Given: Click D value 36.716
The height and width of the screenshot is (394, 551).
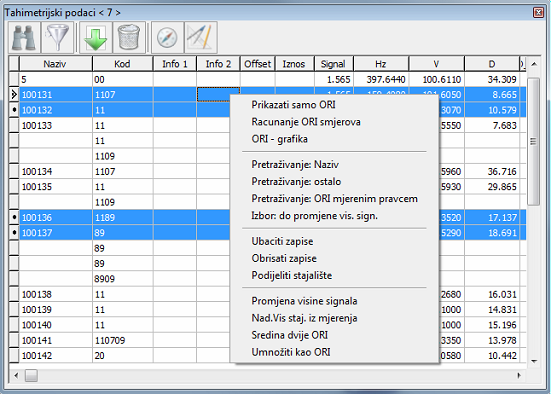Looking at the screenshot, I should point(492,172).
